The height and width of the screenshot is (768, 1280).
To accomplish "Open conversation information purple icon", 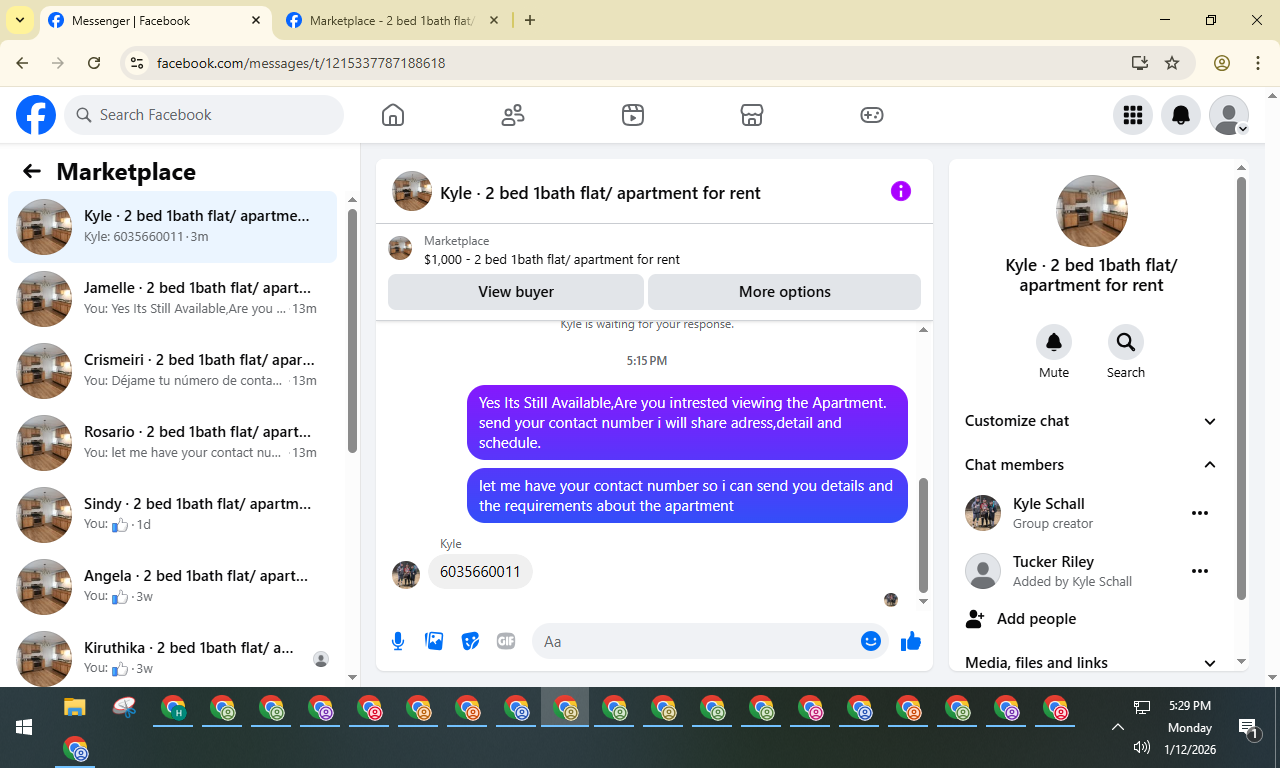I will [x=901, y=191].
